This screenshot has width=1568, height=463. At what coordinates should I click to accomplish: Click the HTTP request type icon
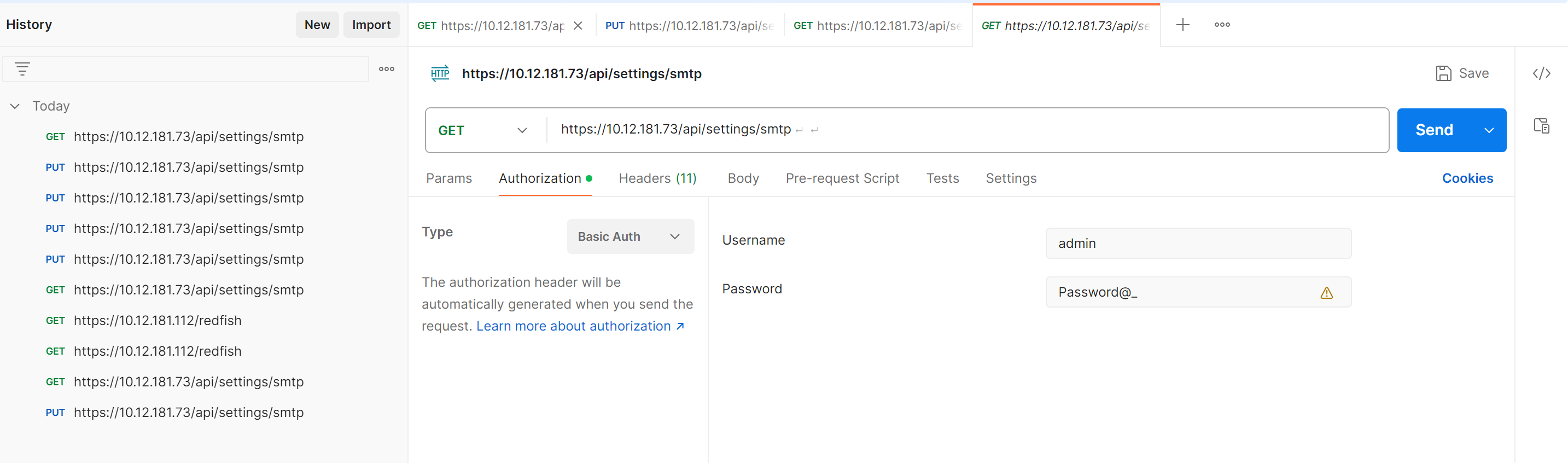(x=440, y=74)
